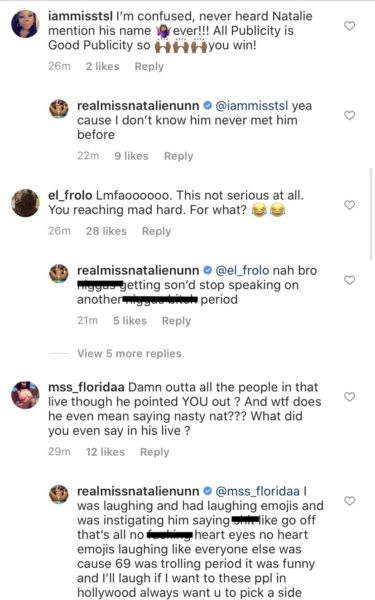Expand View 5 more replies
The image size is (375, 600).
(129, 353)
